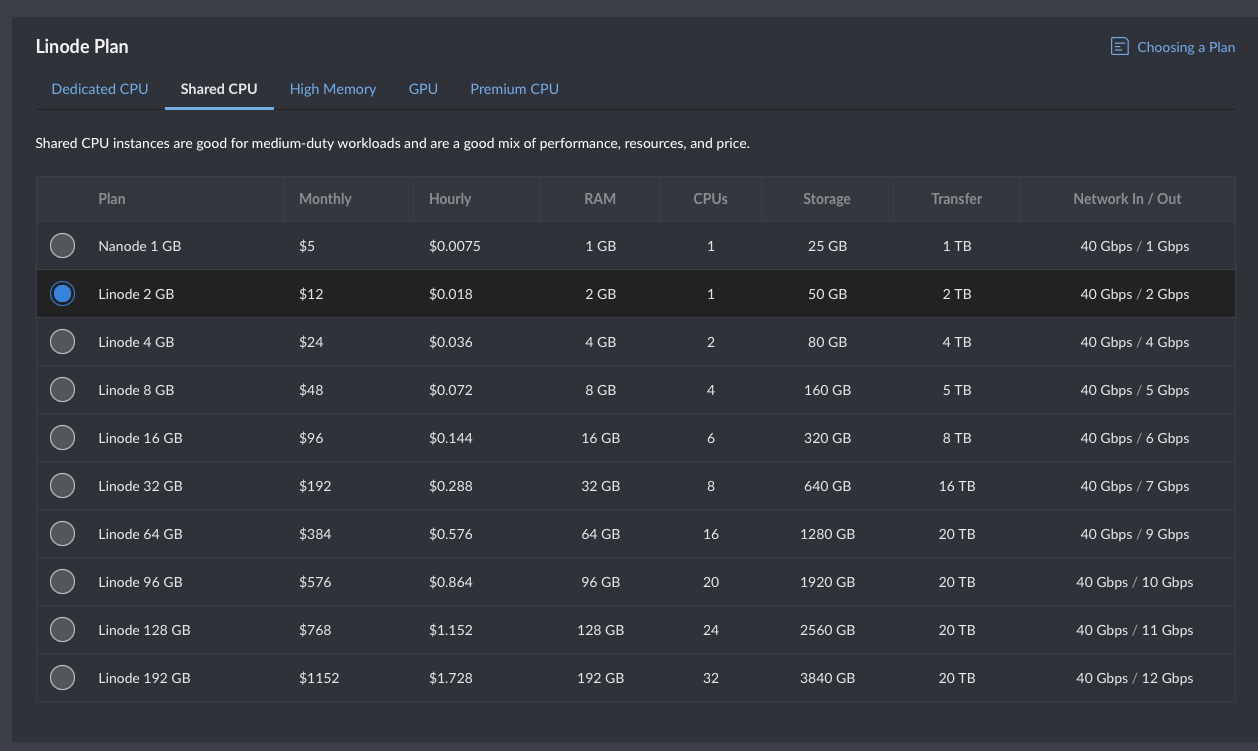Open the Premium CPU tab

(x=514, y=89)
